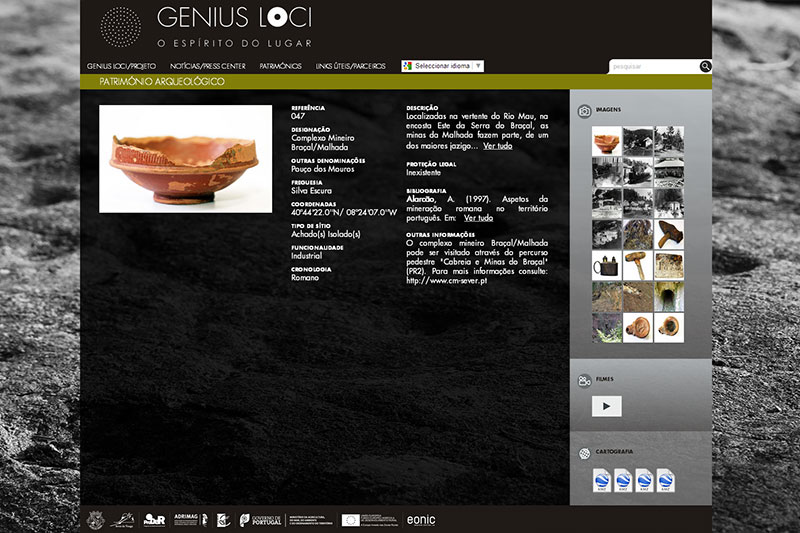This screenshot has width=800, height=533.
Task: Click the video camera icon beside Filmes
Action: tap(584, 380)
